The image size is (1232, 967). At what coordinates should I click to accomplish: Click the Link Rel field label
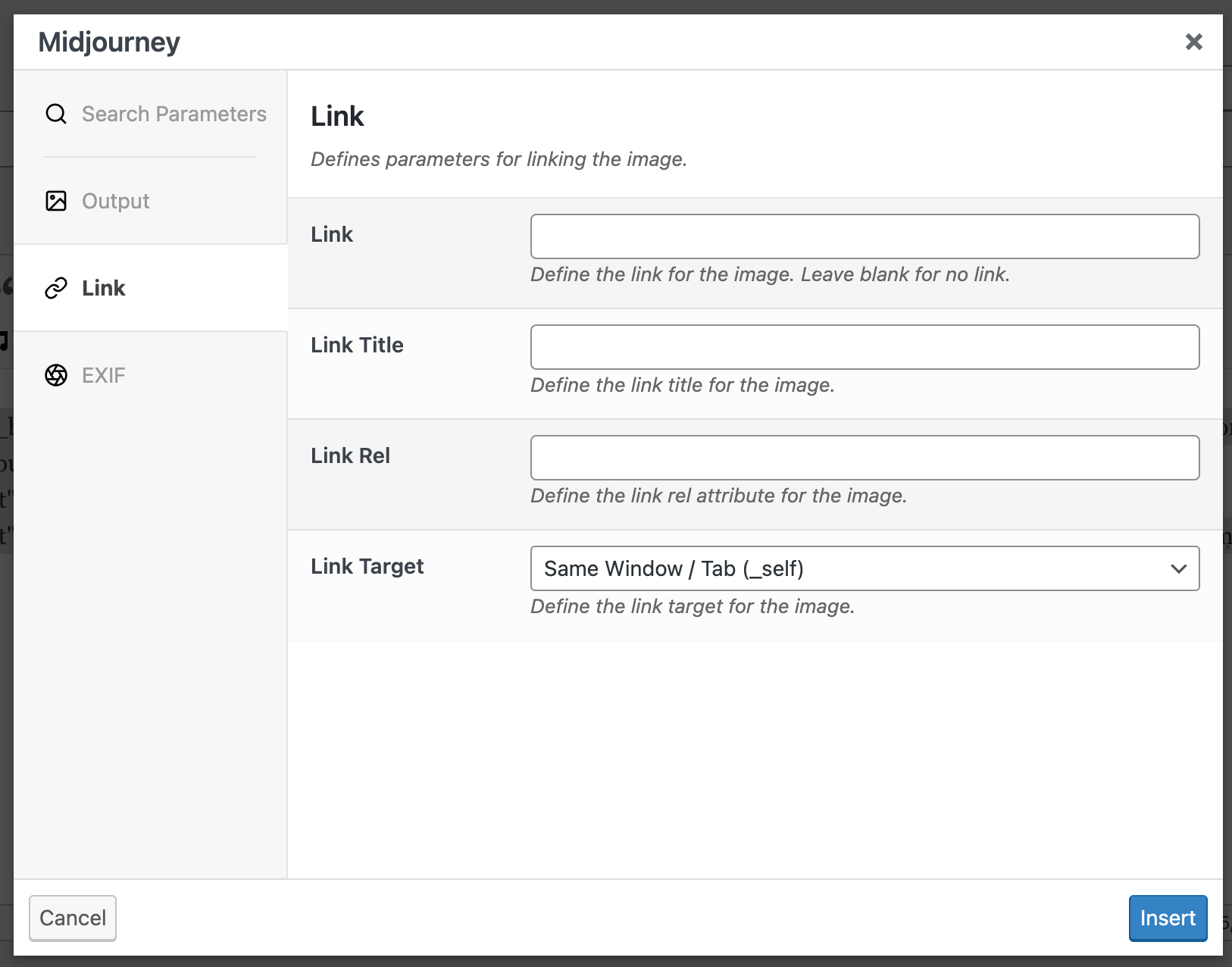350,455
